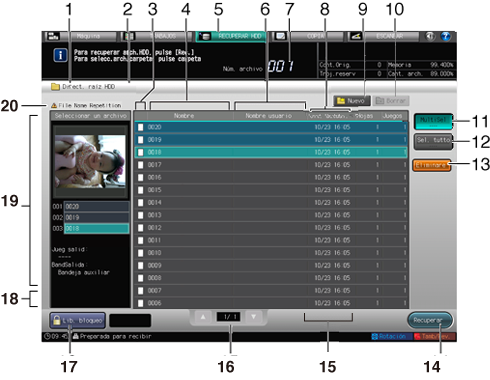Select file name 0014 in the table
490x380 pixels.
[x=154, y=203]
